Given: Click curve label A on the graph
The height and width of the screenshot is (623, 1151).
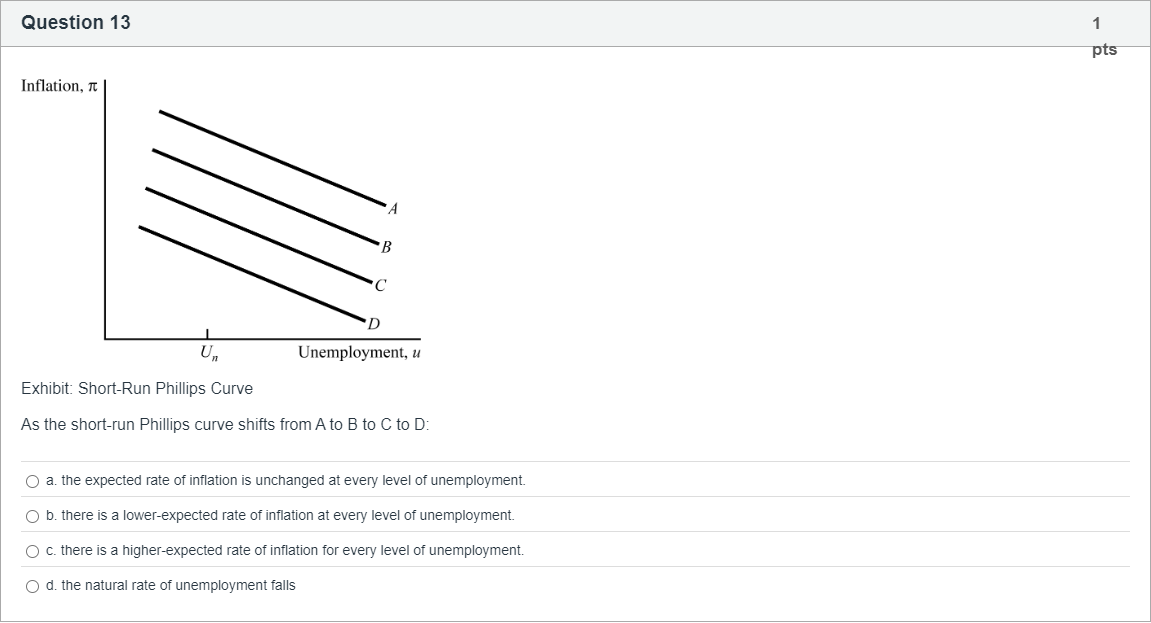Looking at the screenshot, I should pos(393,209).
